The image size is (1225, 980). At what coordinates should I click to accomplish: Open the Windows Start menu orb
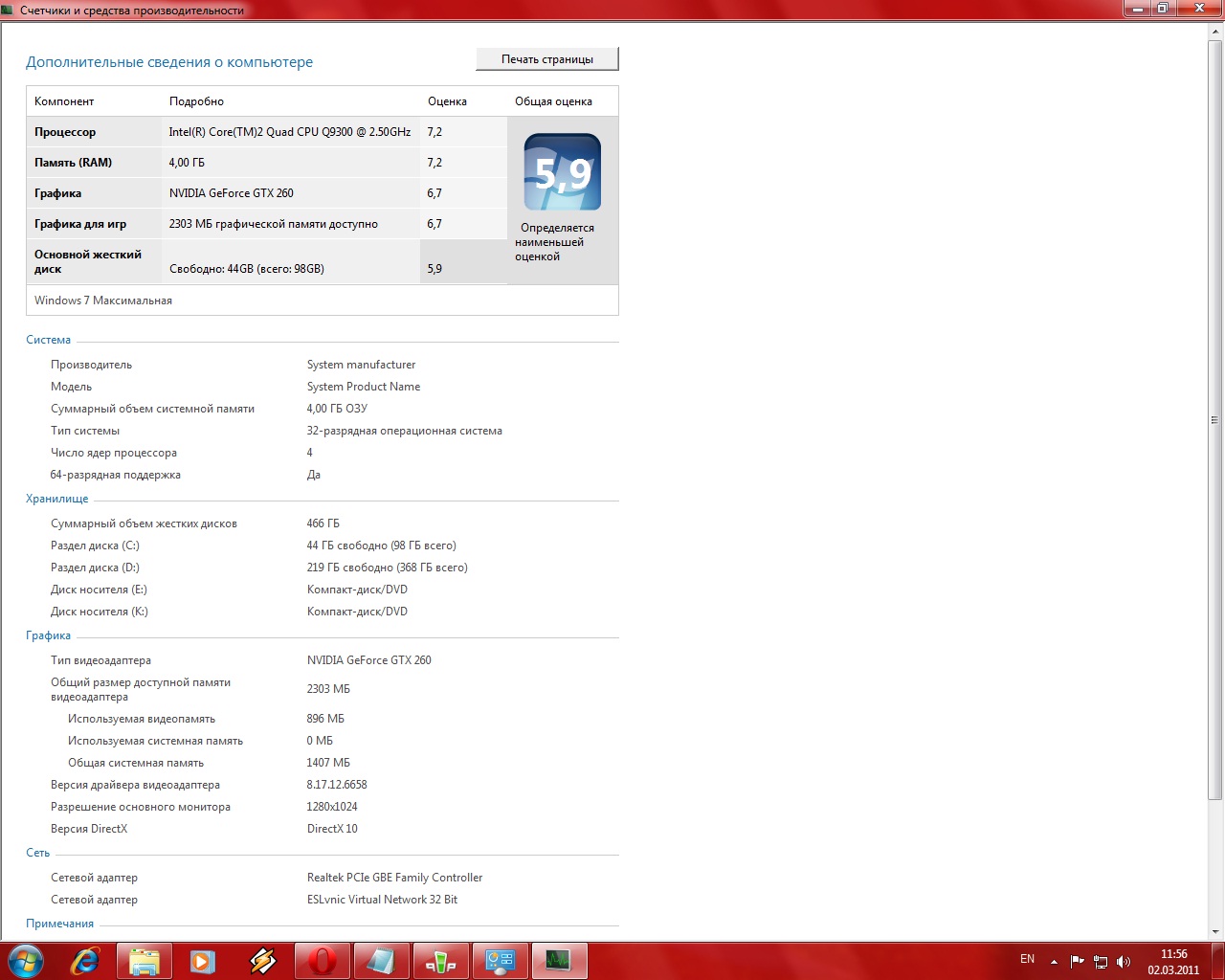click(26, 961)
